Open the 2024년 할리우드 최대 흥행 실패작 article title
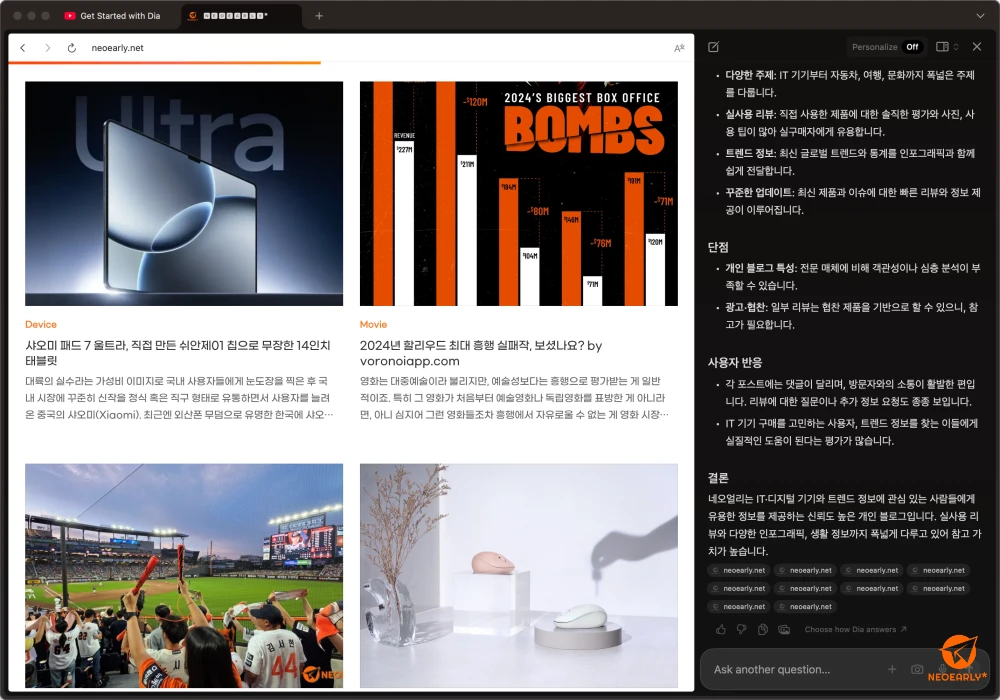Screen dimensions: 1000x700 pyautogui.click(x=481, y=353)
